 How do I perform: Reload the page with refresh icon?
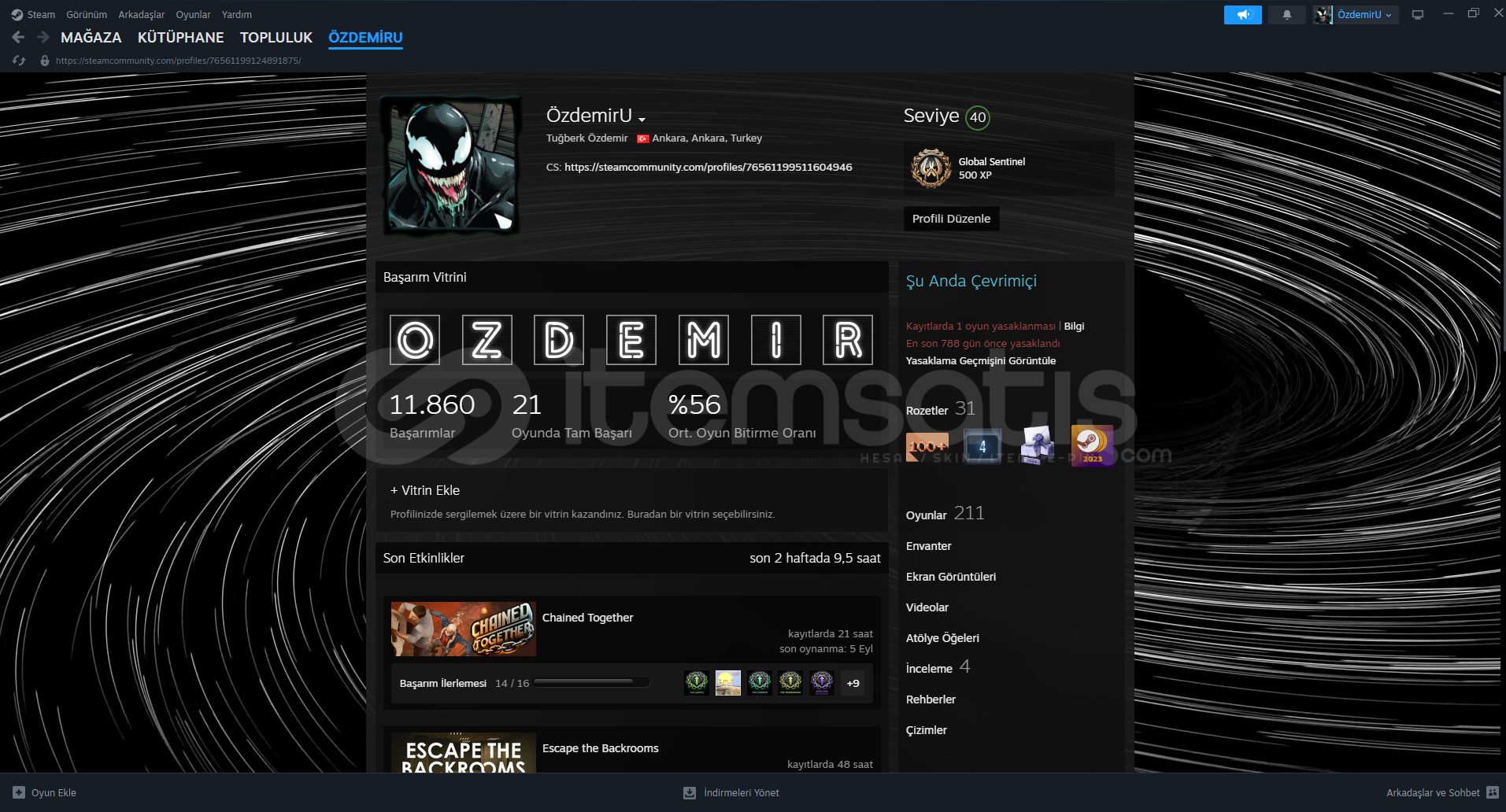(x=19, y=61)
